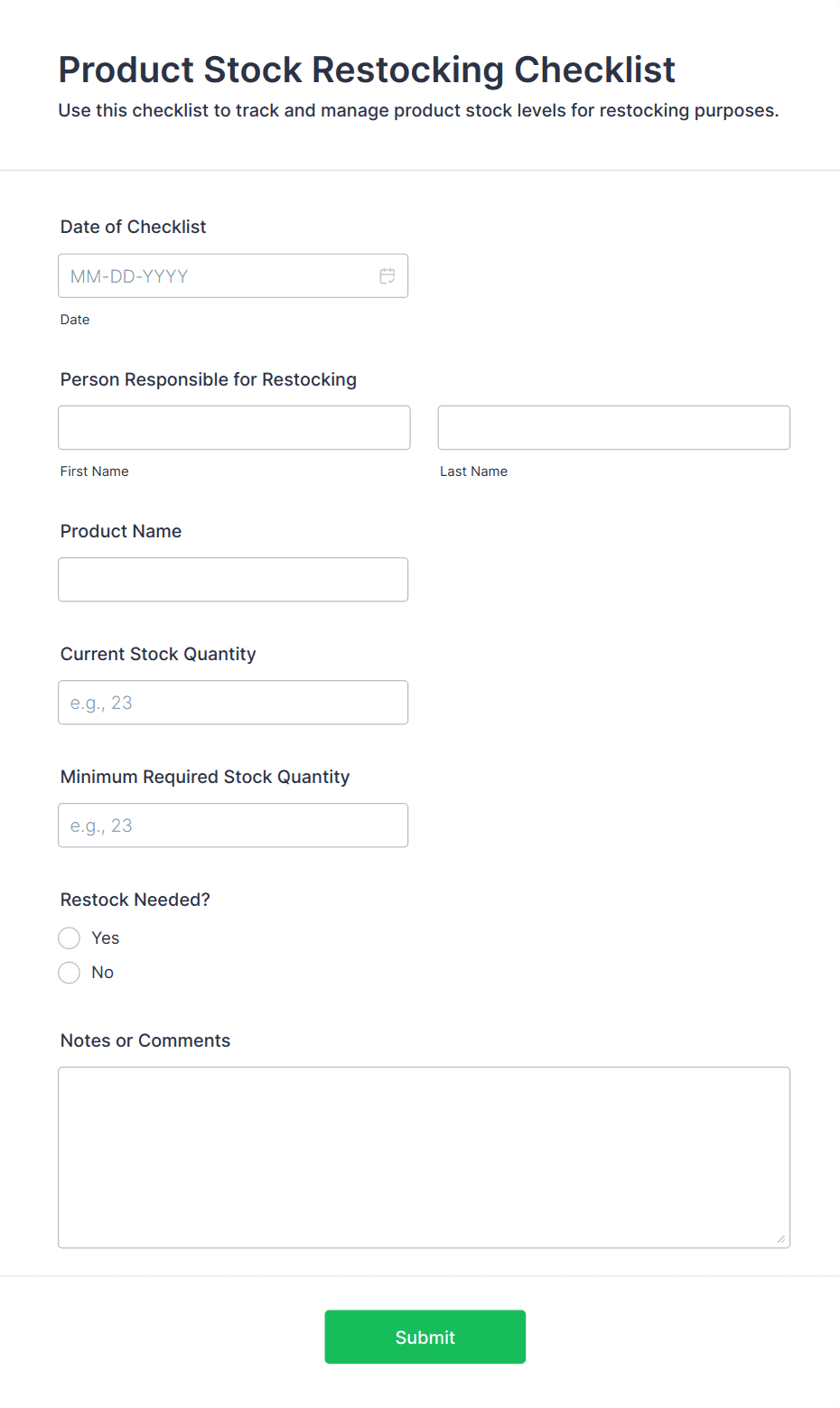Viewport: 840px width, 1408px height.
Task: Select Yes for Restock Needed
Action: 70,938
